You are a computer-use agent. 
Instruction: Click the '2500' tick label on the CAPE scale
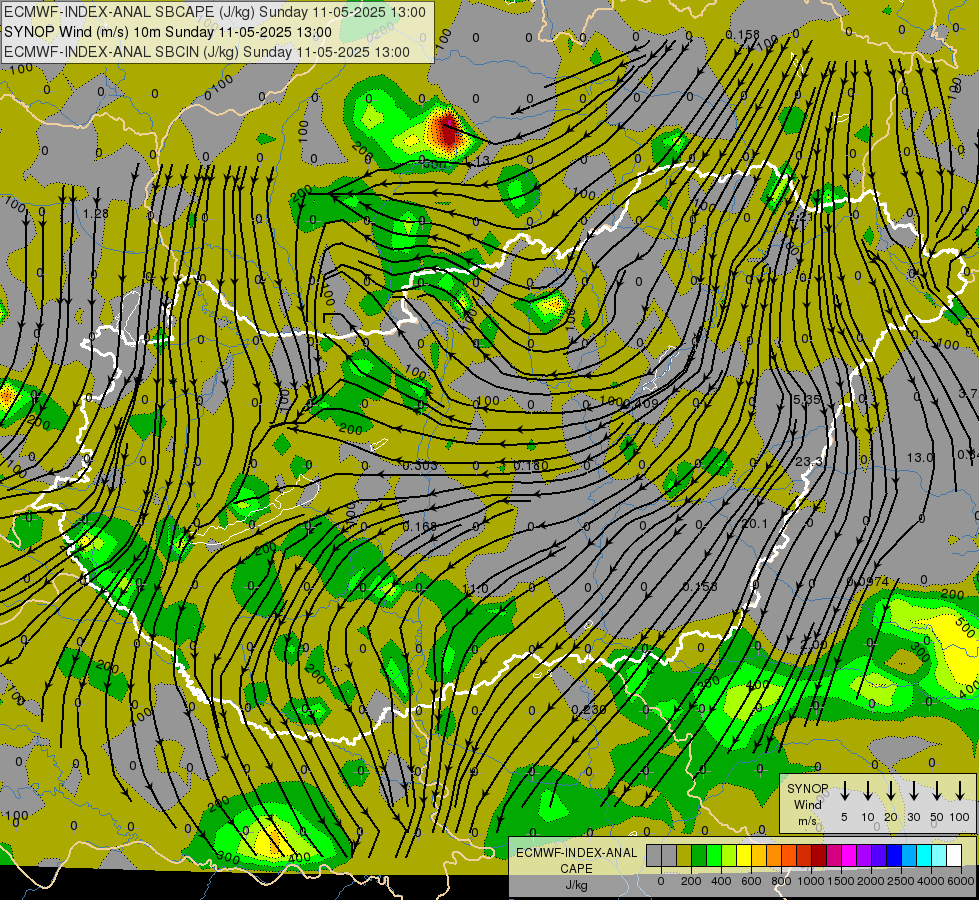(x=901, y=881)
